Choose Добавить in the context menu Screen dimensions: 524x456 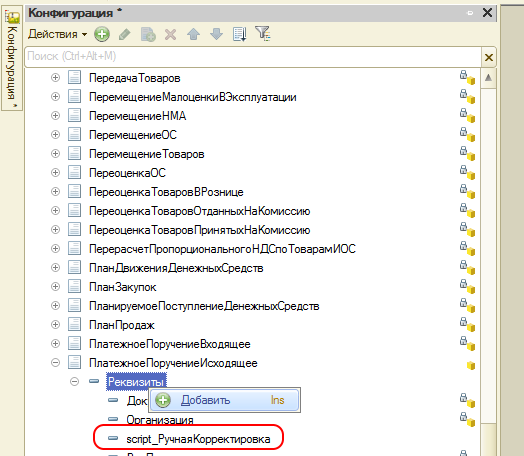[x=225, y=400]
